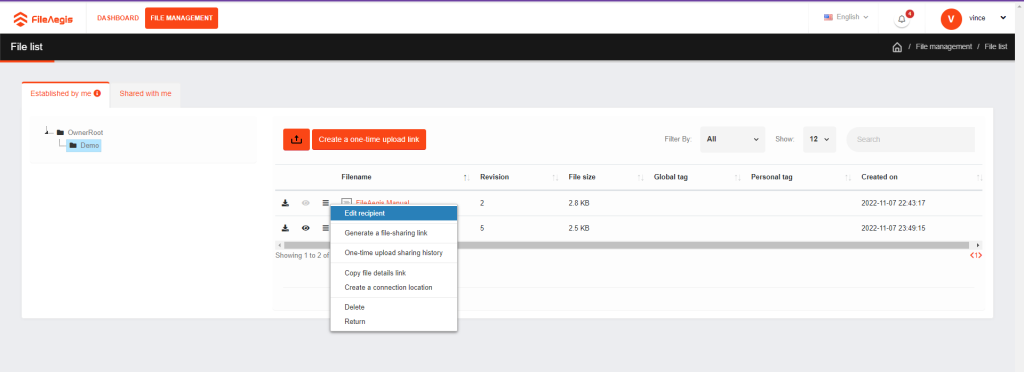Click the orange upload file icon button
The image size is (1024, 372).
coord(296,139)
